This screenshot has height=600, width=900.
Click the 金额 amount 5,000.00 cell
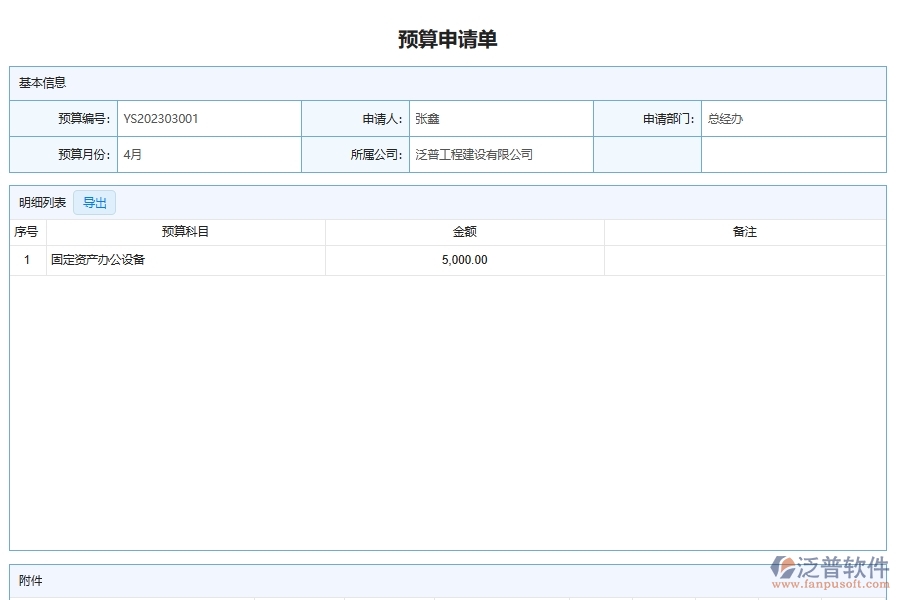click(465, 260)
